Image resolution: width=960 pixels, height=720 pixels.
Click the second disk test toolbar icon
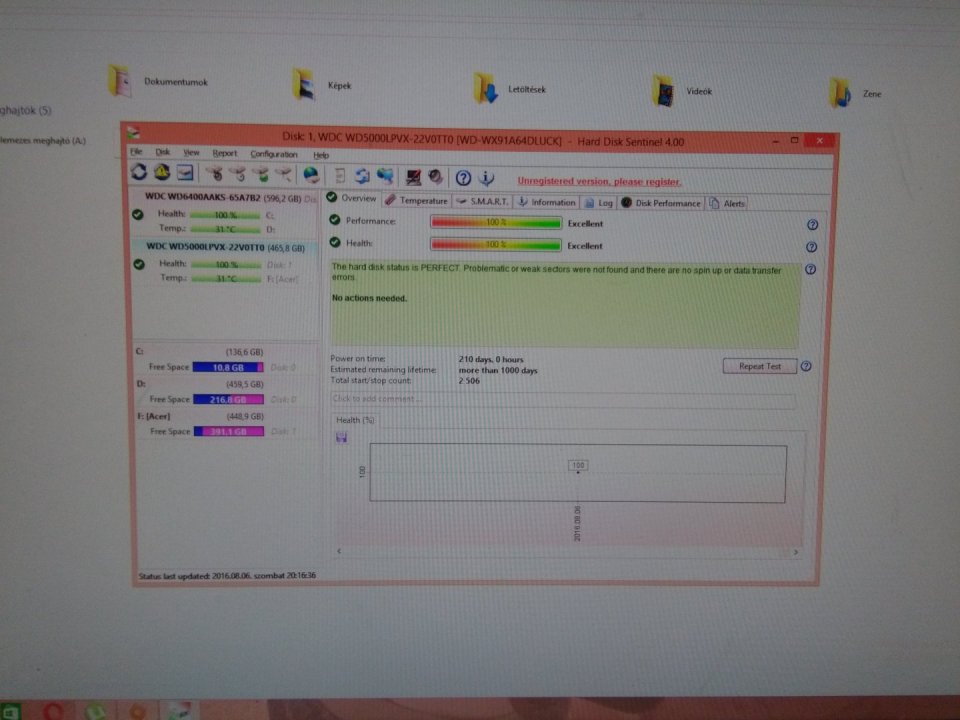click(238, 175)
